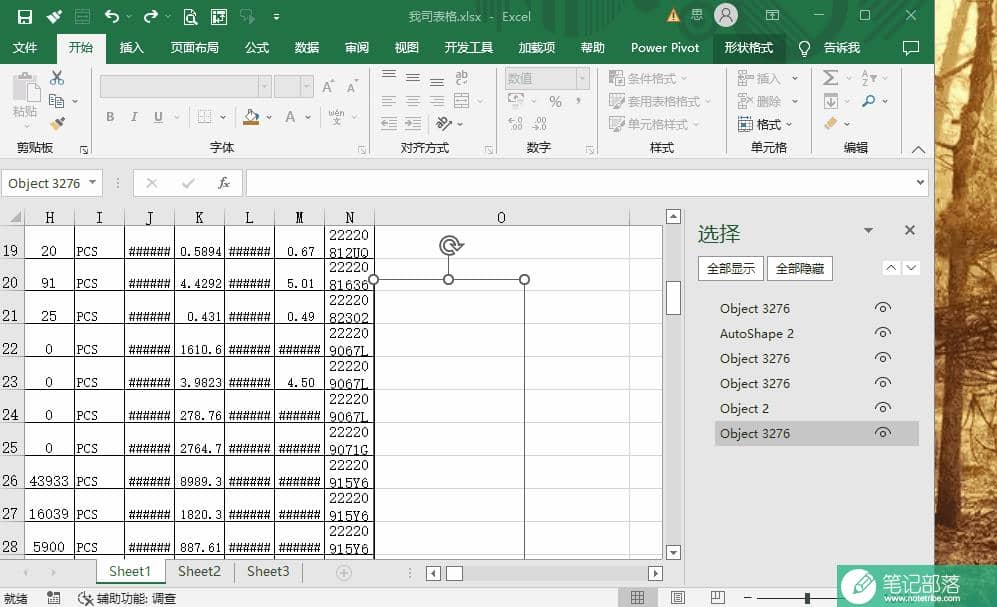Screen dimensions: 997x607
Task: Save the workbook from the quick access toolbar
Action: (x=24, y=17)
